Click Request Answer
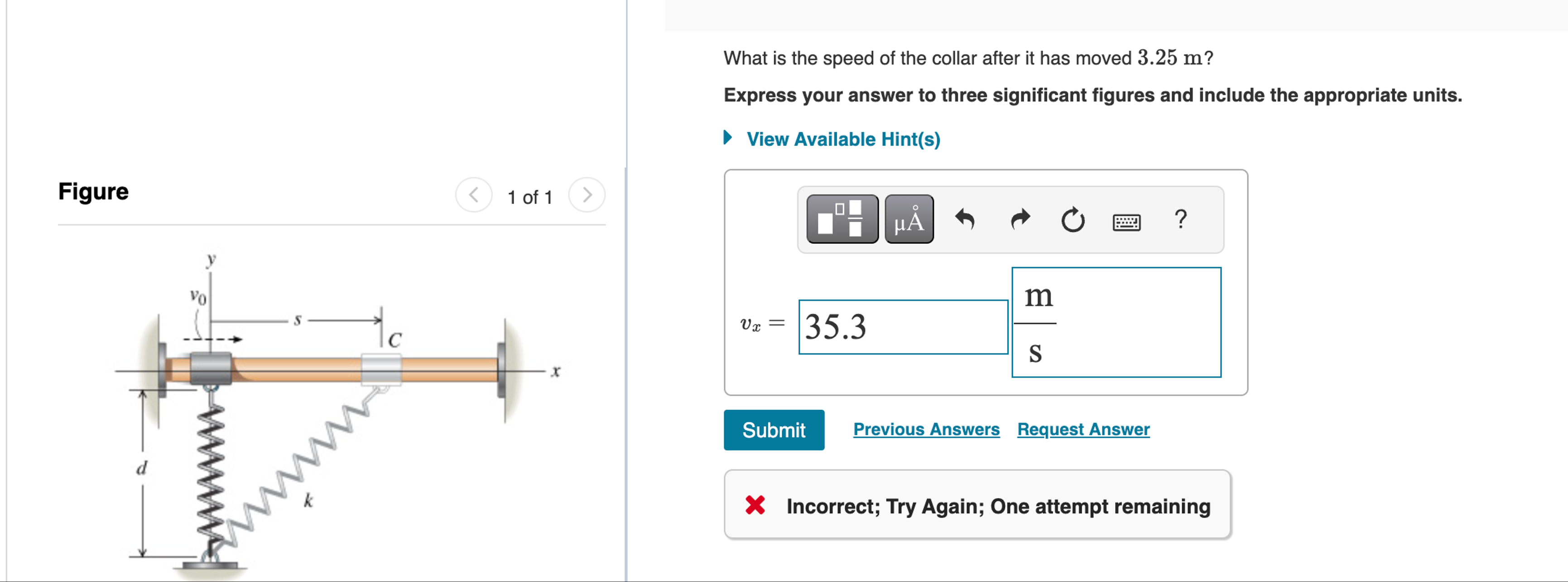The width and height of the screenshot is (1568, 582). pos(1083,429)
